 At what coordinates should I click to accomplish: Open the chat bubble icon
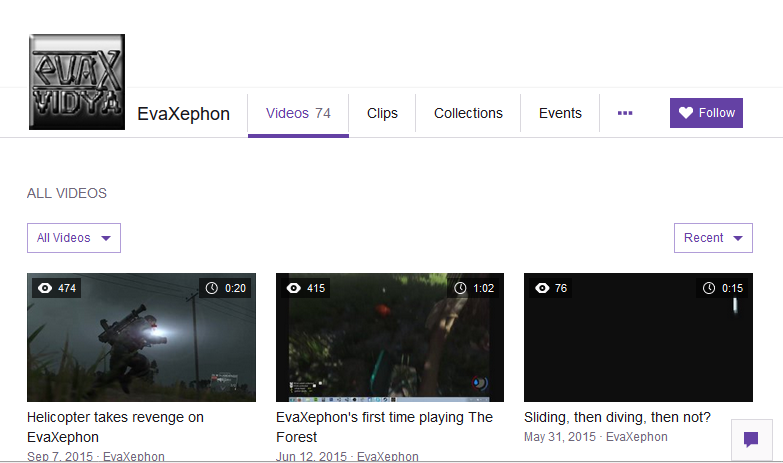[x=751, y=440]
